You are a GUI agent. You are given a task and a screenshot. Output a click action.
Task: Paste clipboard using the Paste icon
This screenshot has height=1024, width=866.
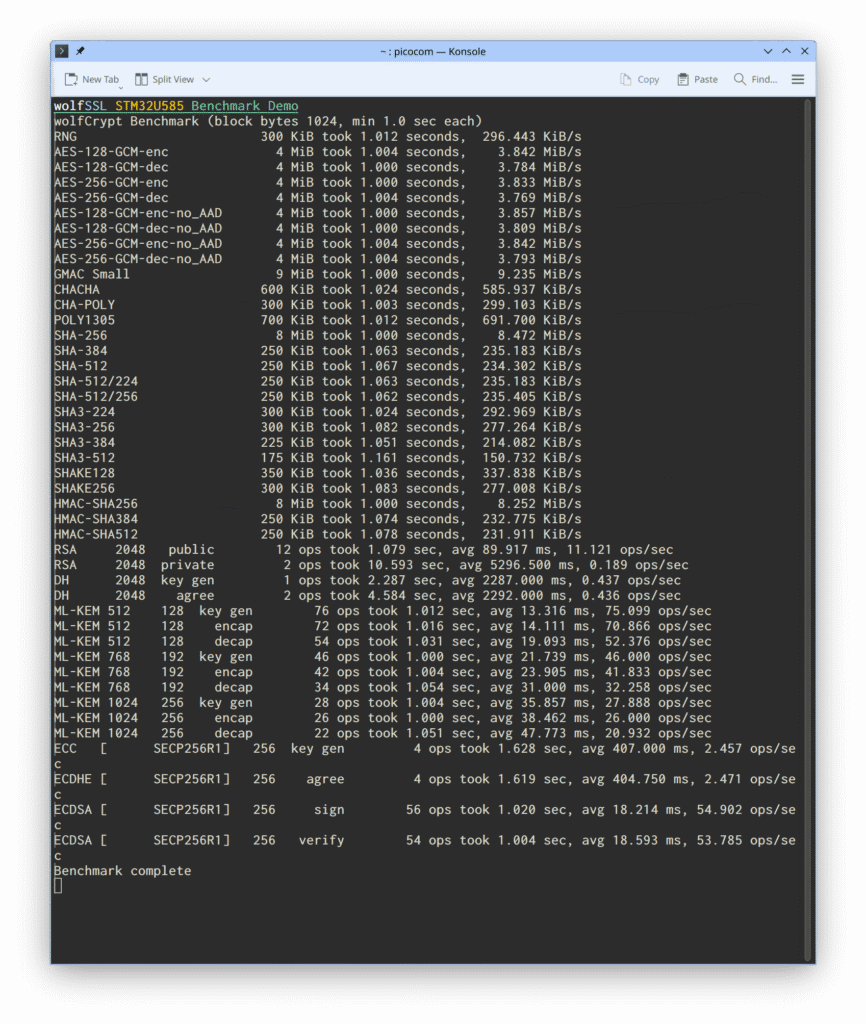click(x=697, y=79)
